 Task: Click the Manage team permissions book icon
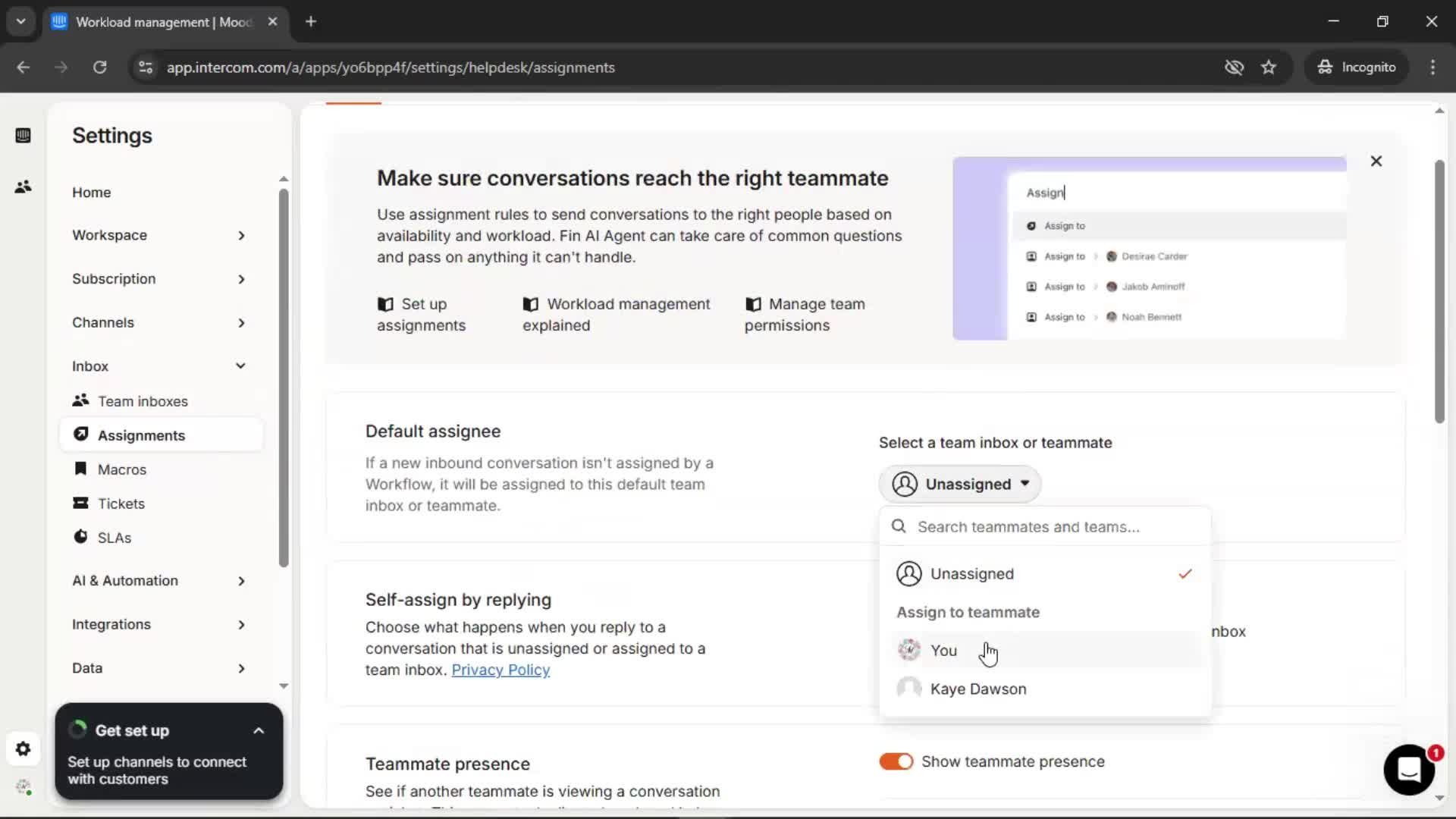coord(753,304)
